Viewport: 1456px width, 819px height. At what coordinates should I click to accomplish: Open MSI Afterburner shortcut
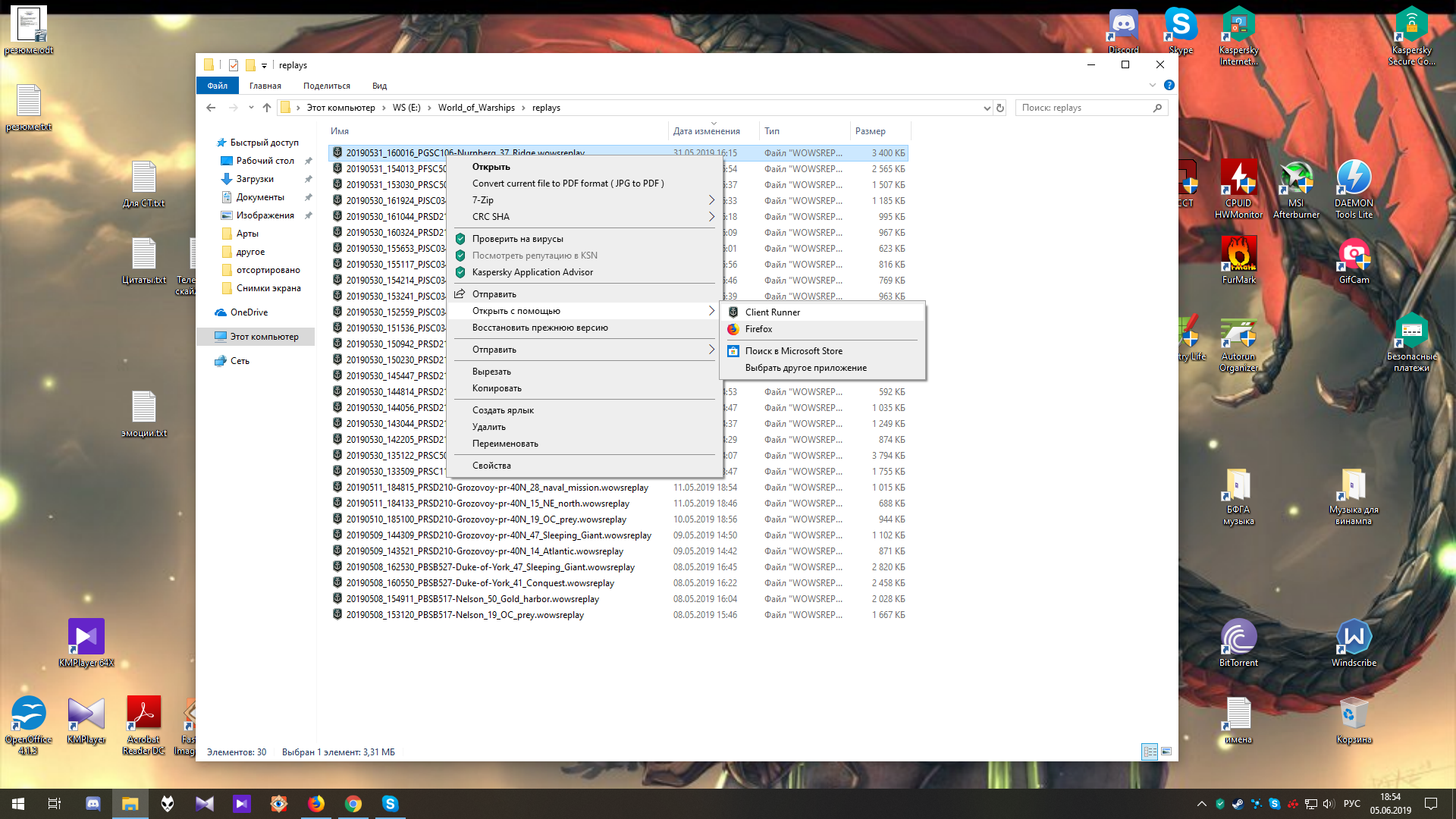1296,189
